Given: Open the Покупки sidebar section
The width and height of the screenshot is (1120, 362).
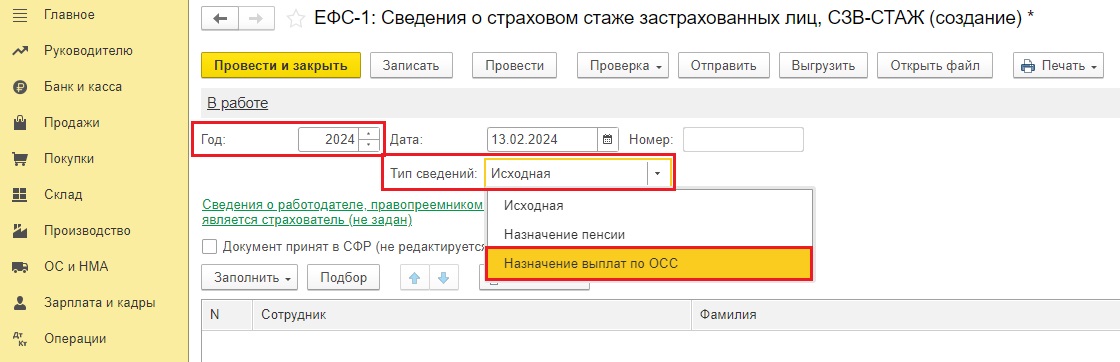Looking at the screenshot, I should (x=69, y=159).
